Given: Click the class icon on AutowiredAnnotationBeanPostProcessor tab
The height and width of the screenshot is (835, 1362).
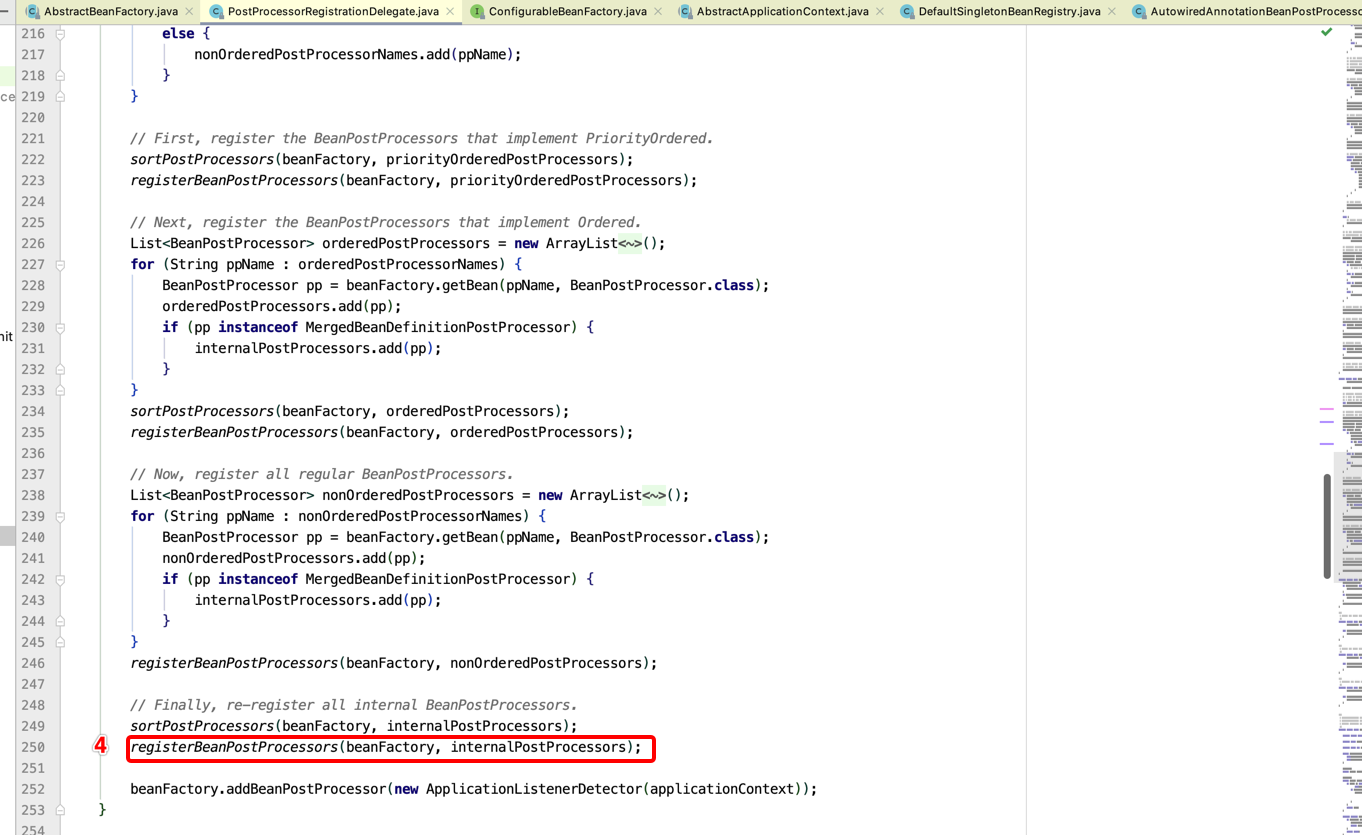Looking at the screenshot, I should click(1139, 11).
